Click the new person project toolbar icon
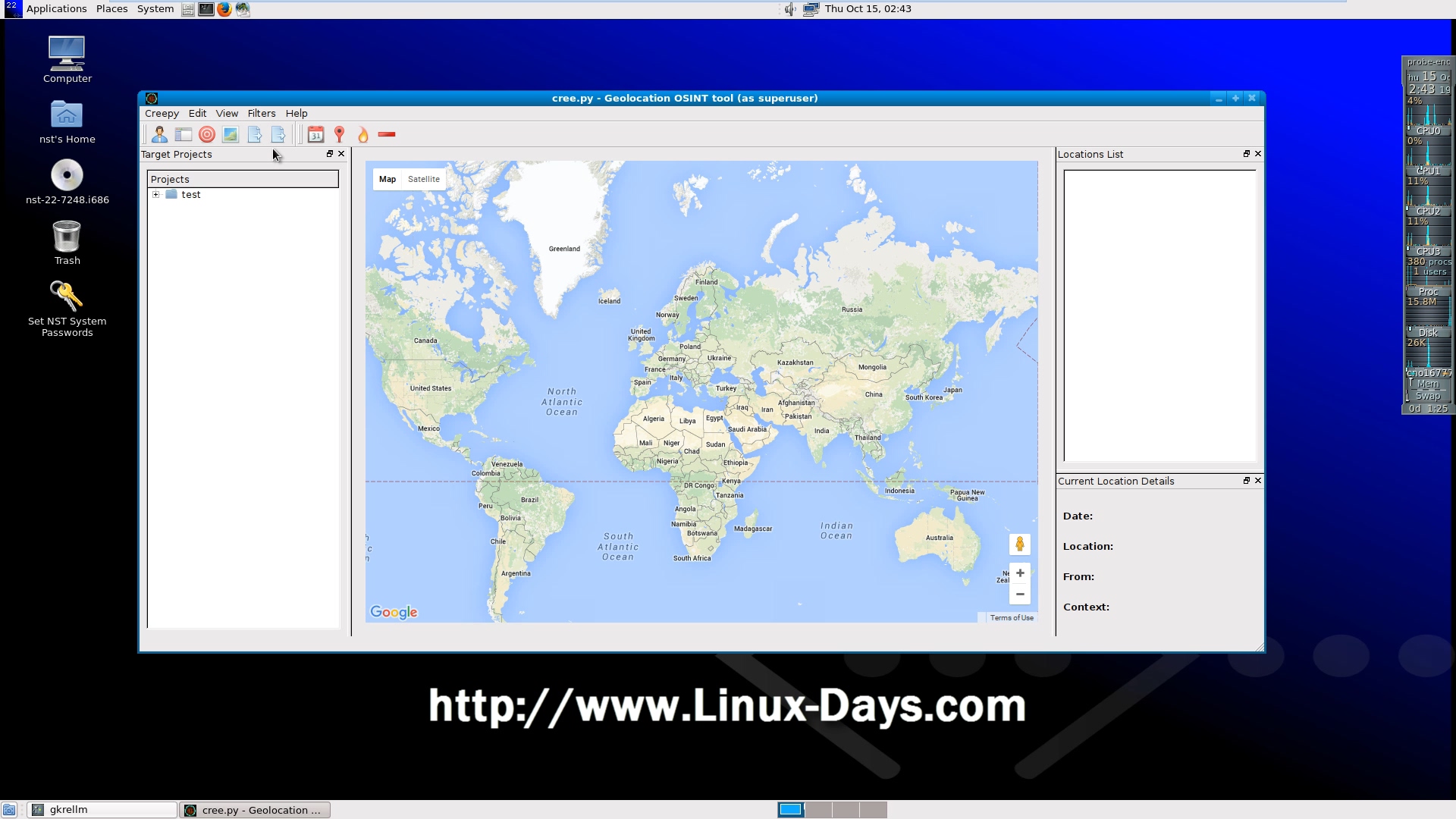 point(159,134)
